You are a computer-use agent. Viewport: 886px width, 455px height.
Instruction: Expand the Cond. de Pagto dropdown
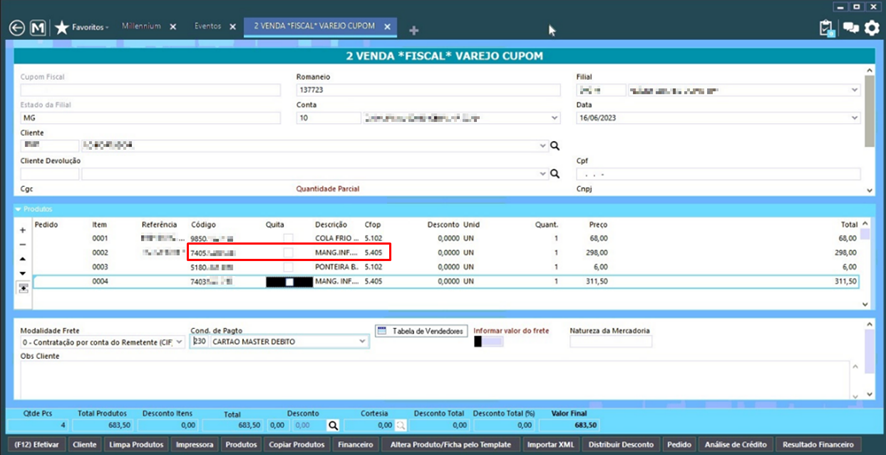(362, 342)
